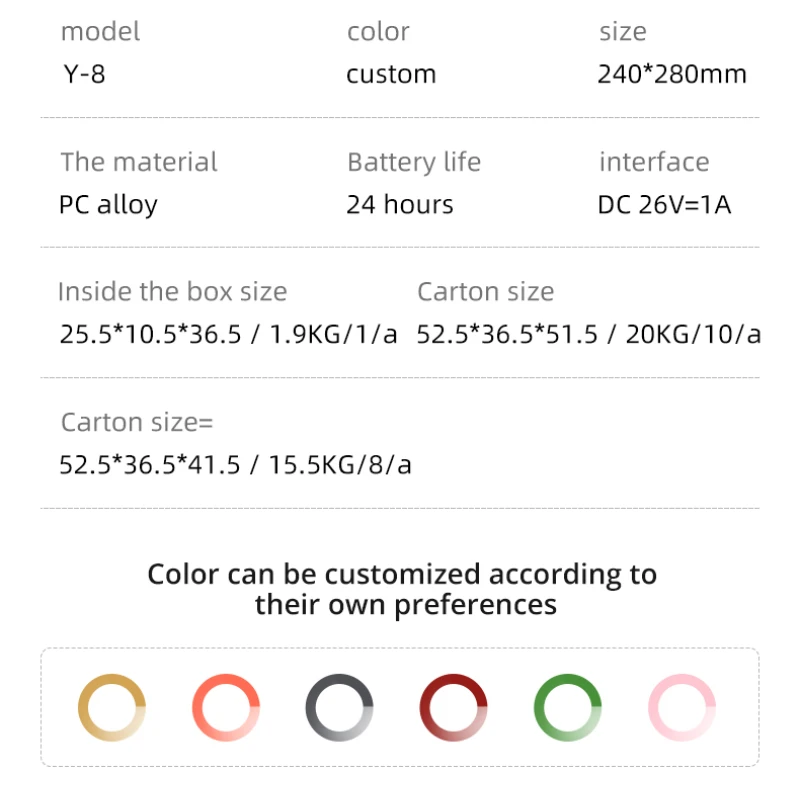
Task: Click the model value Y-8
Action: 83,75
